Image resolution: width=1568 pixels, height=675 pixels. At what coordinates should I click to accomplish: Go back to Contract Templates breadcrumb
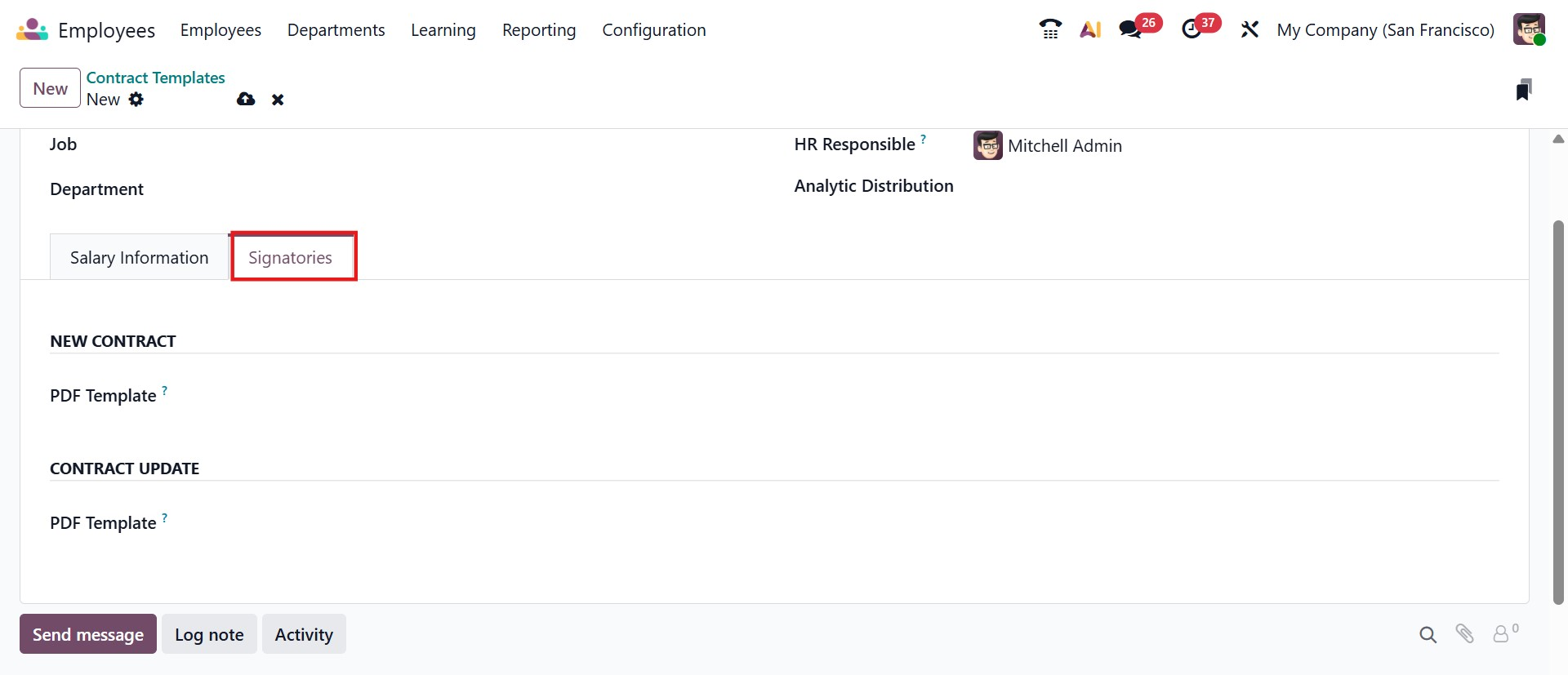click(x=155, y=78)
